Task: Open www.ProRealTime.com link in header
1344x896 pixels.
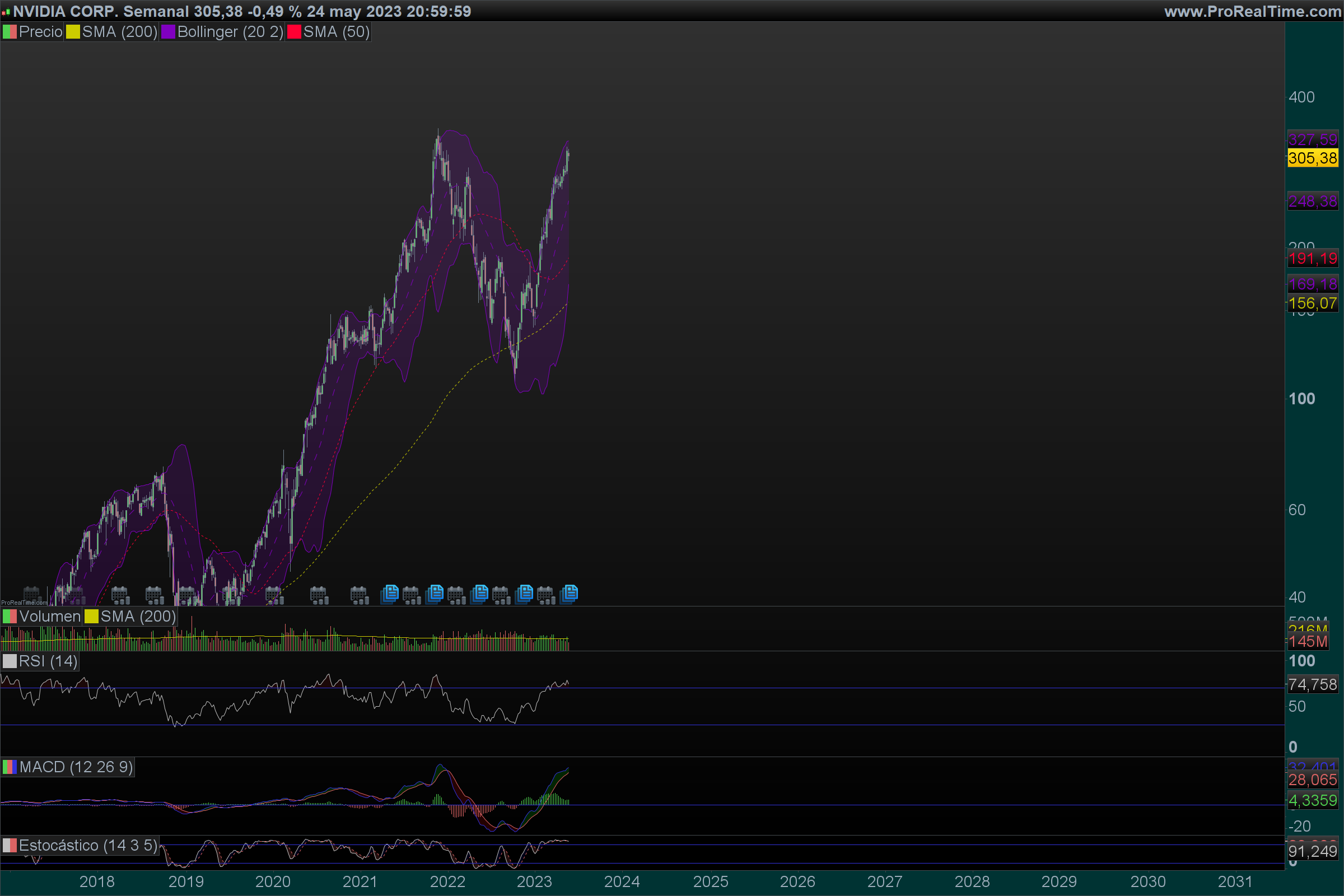Action: click(1252, 11)
